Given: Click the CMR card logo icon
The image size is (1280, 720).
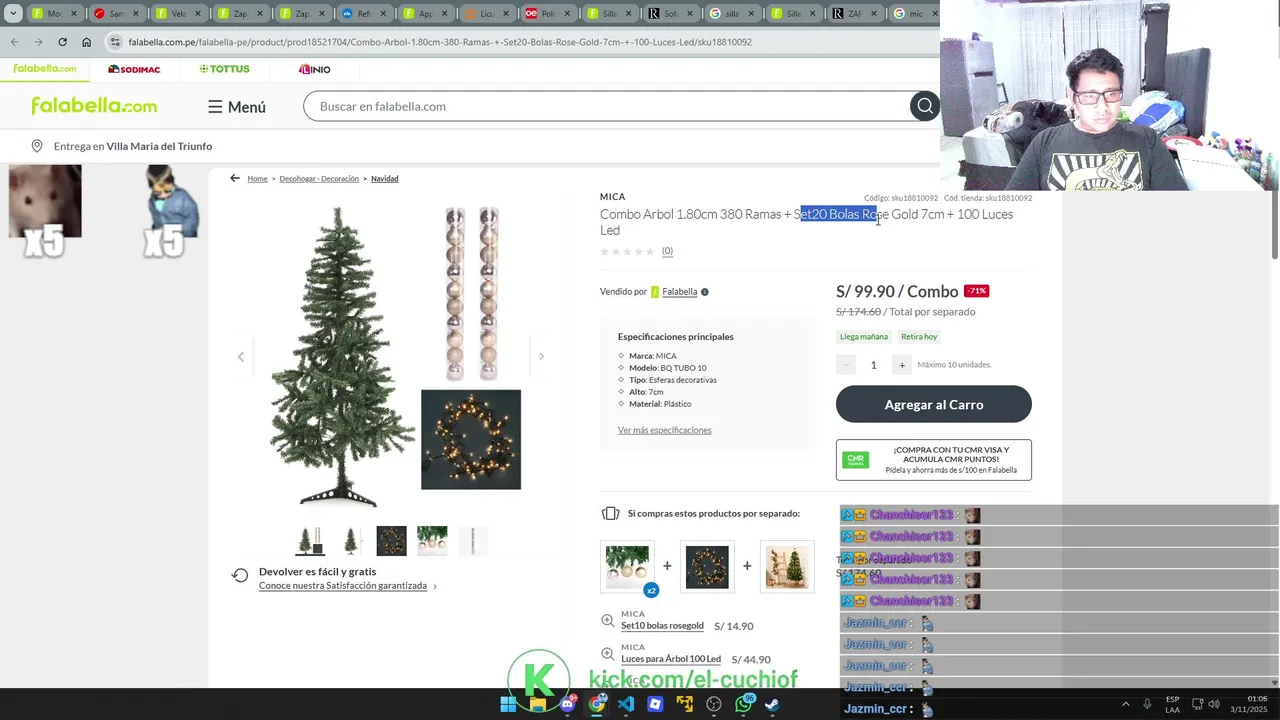Looking at the screenshot, I should (x=855, y=460).
